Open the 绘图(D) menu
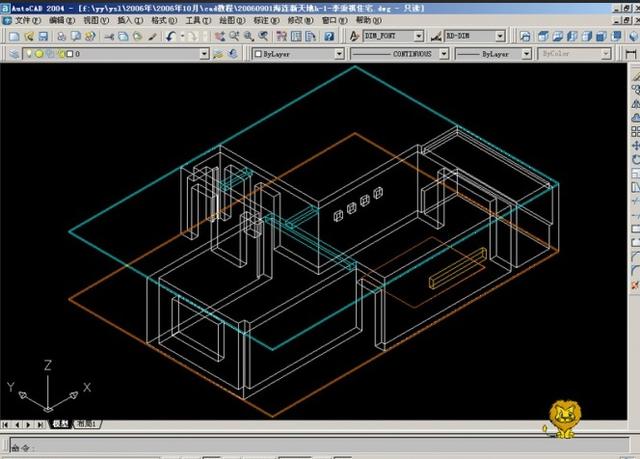The image size is (640, 459). [x=232, y=20]
